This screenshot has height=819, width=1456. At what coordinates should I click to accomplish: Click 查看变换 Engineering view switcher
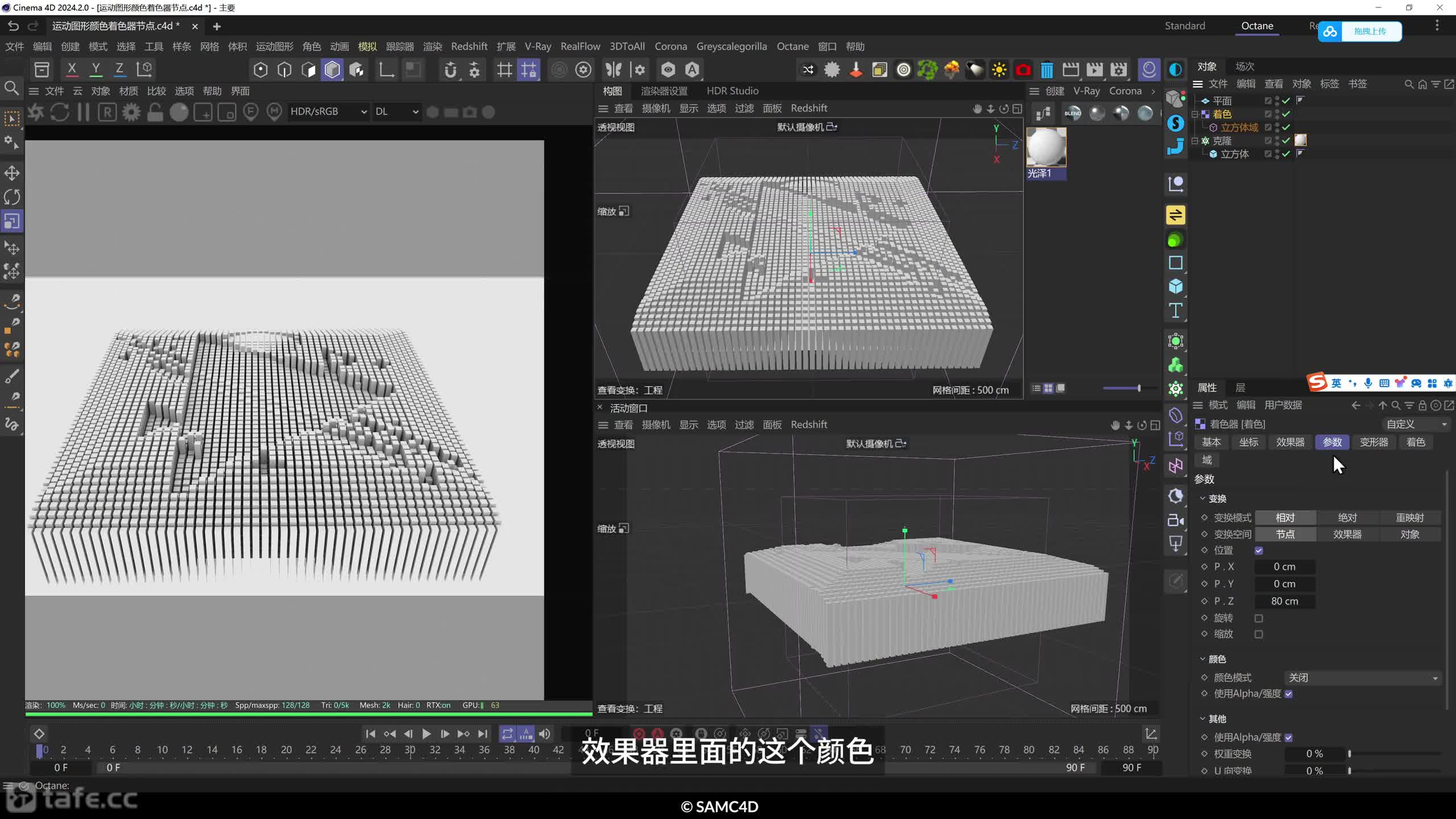pyautogui.click(x=630, y=390)
